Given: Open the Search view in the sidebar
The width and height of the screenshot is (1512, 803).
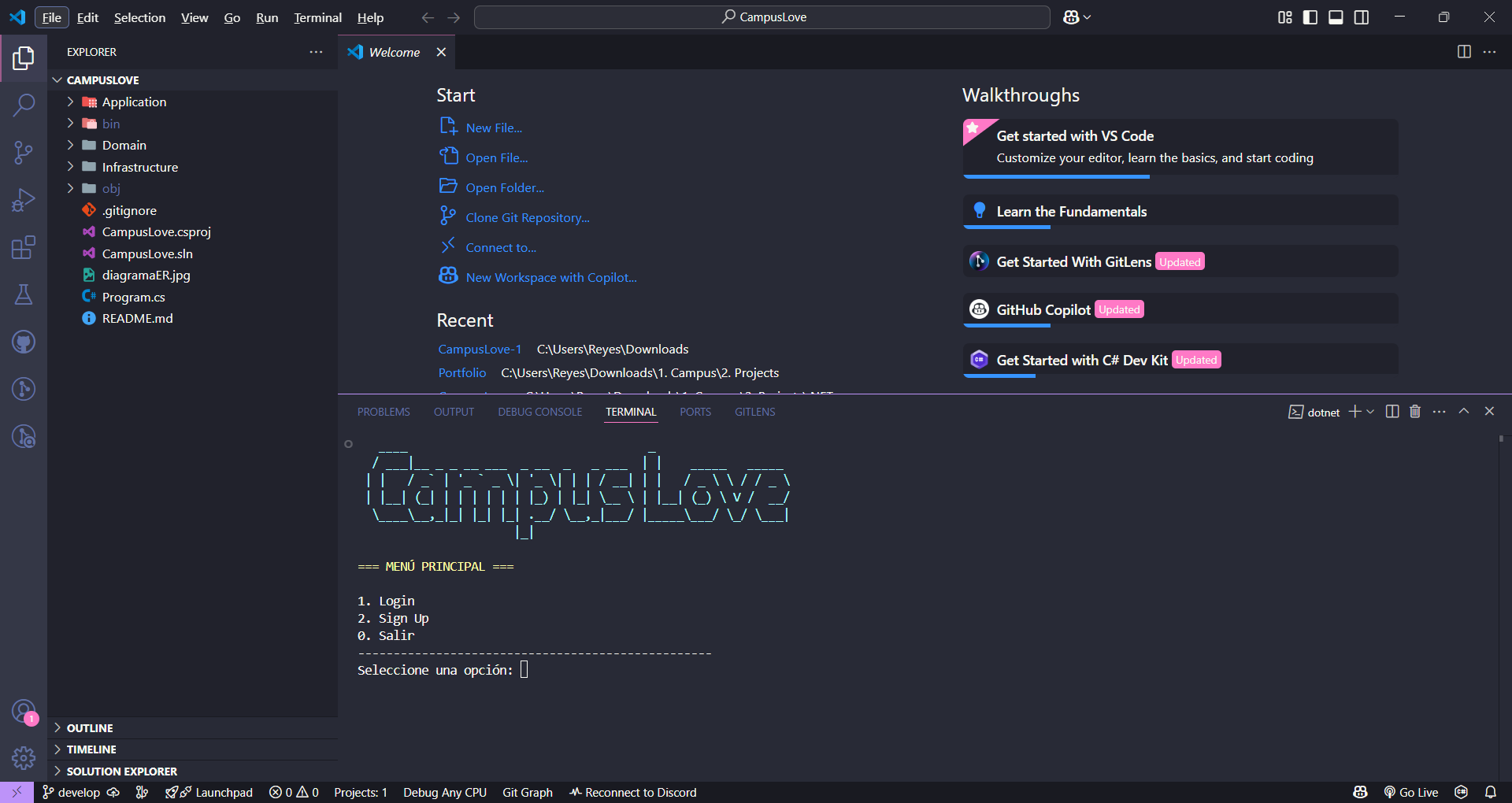Looking at the screenshot, I should coord(24,105).
